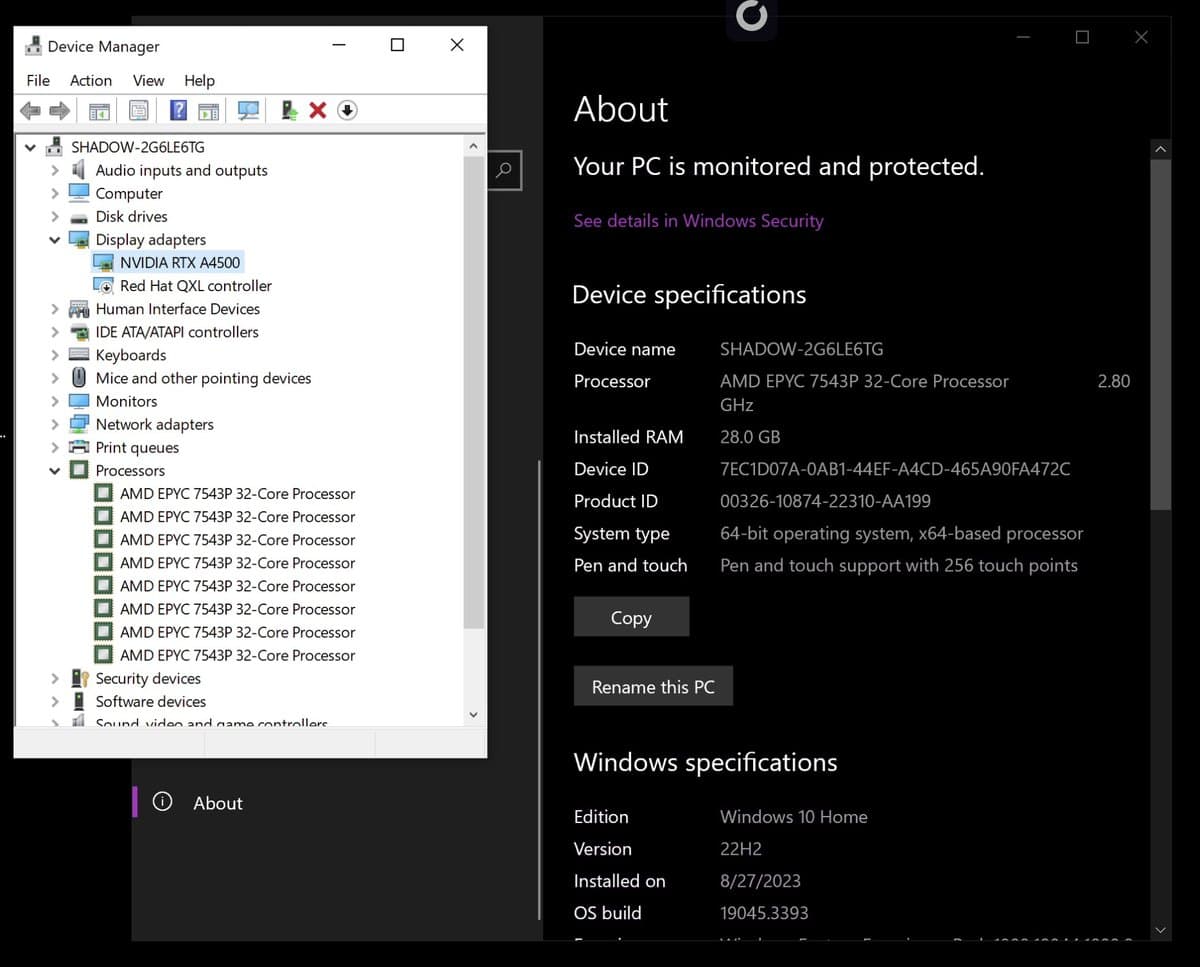Collapse the Display adapters node

tap(55, 240)
